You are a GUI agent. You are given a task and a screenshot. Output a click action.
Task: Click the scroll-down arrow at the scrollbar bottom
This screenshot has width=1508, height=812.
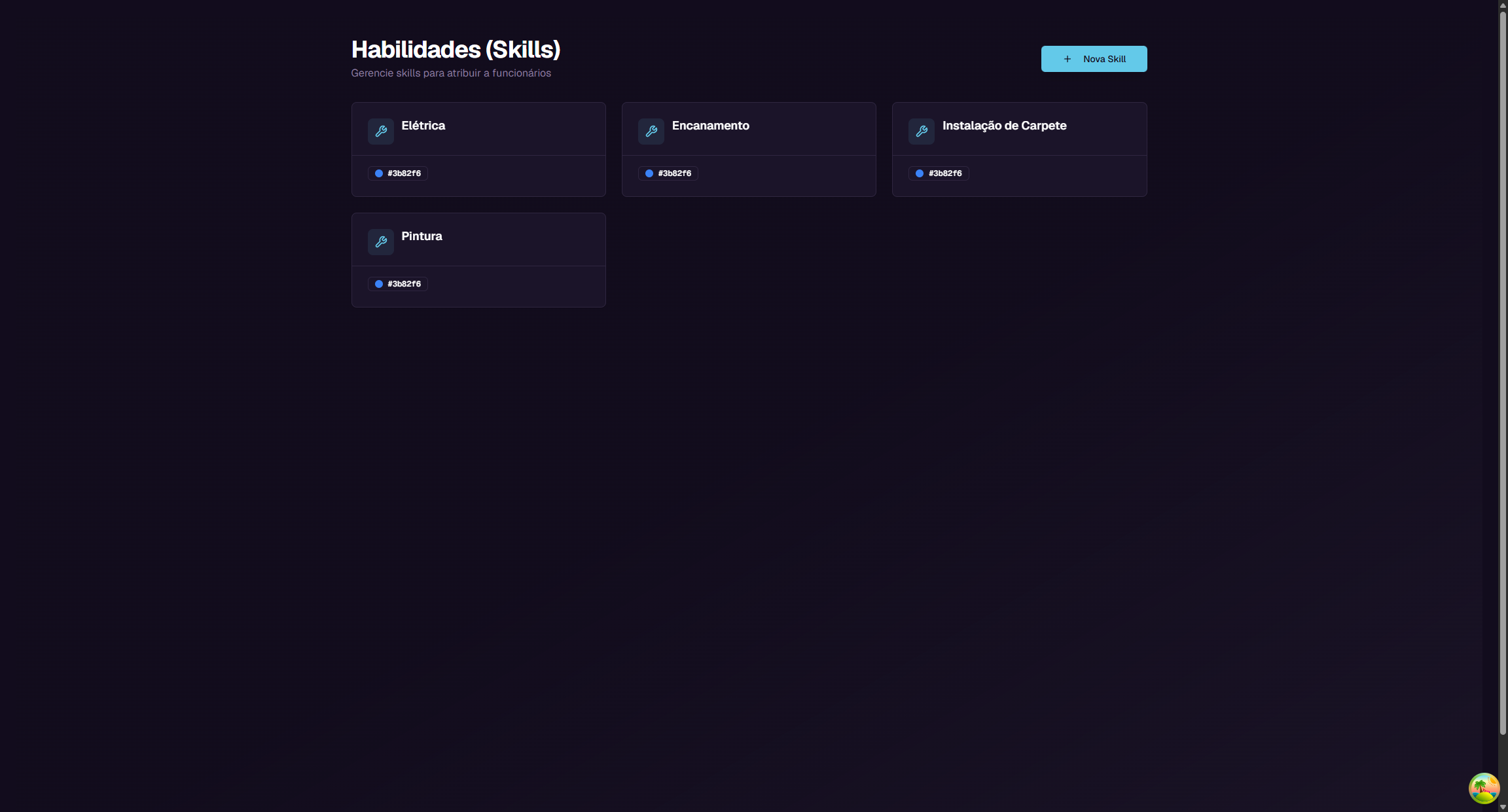click(x=1502, y=807)
